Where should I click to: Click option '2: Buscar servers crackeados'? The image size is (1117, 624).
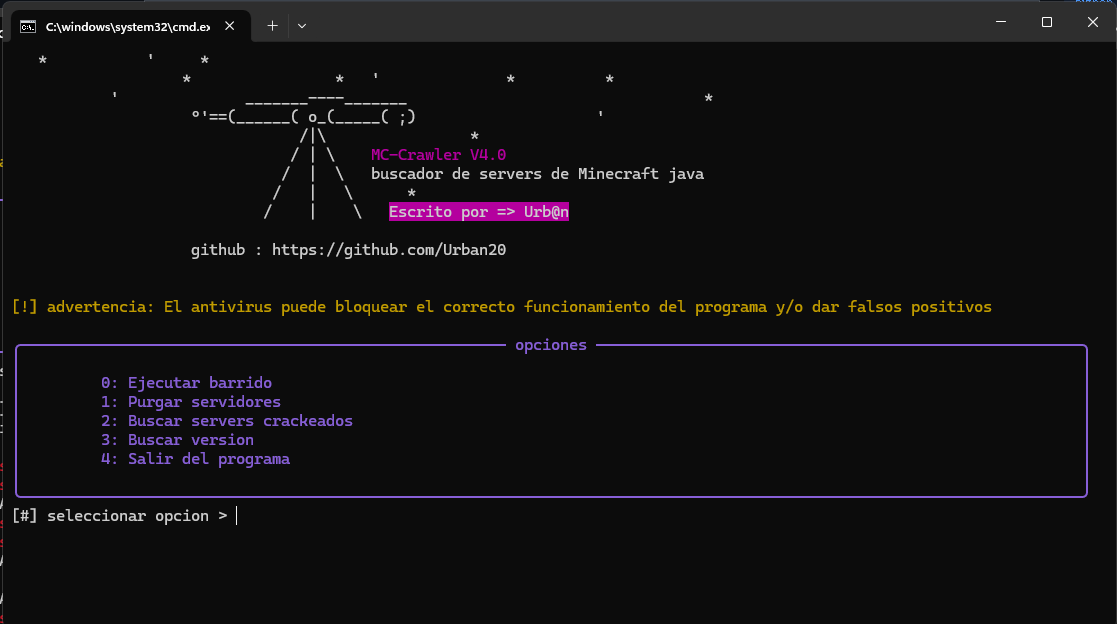[x=227, y=421]
